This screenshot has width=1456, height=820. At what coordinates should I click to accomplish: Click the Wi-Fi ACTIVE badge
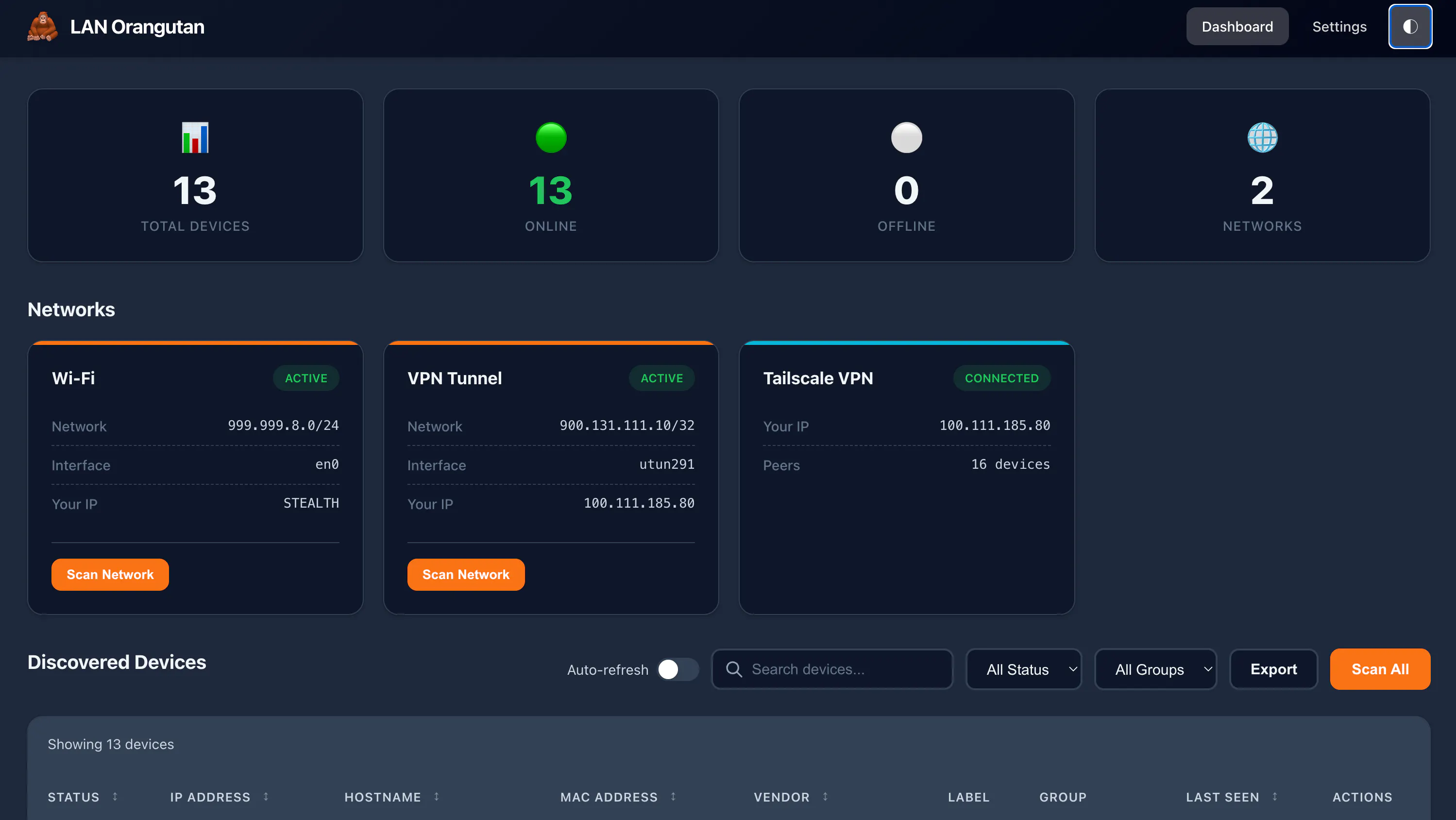306,378
